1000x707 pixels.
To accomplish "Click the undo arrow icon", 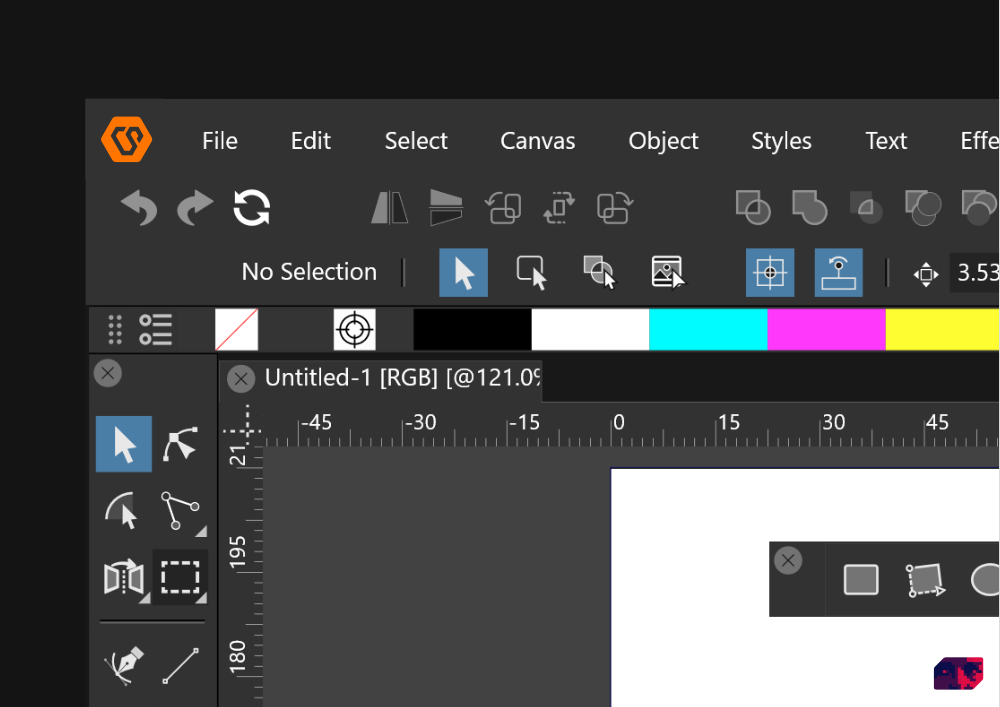I will (139, 208).
